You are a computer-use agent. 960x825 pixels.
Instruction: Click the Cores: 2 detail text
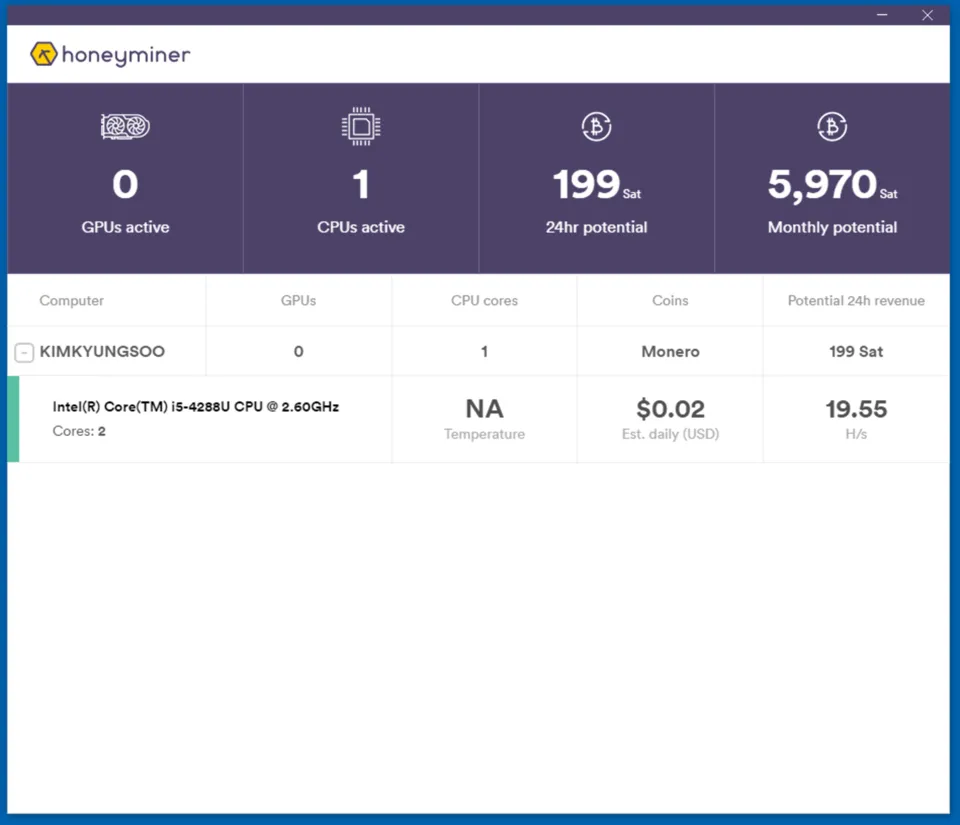[x=79, y=431]
